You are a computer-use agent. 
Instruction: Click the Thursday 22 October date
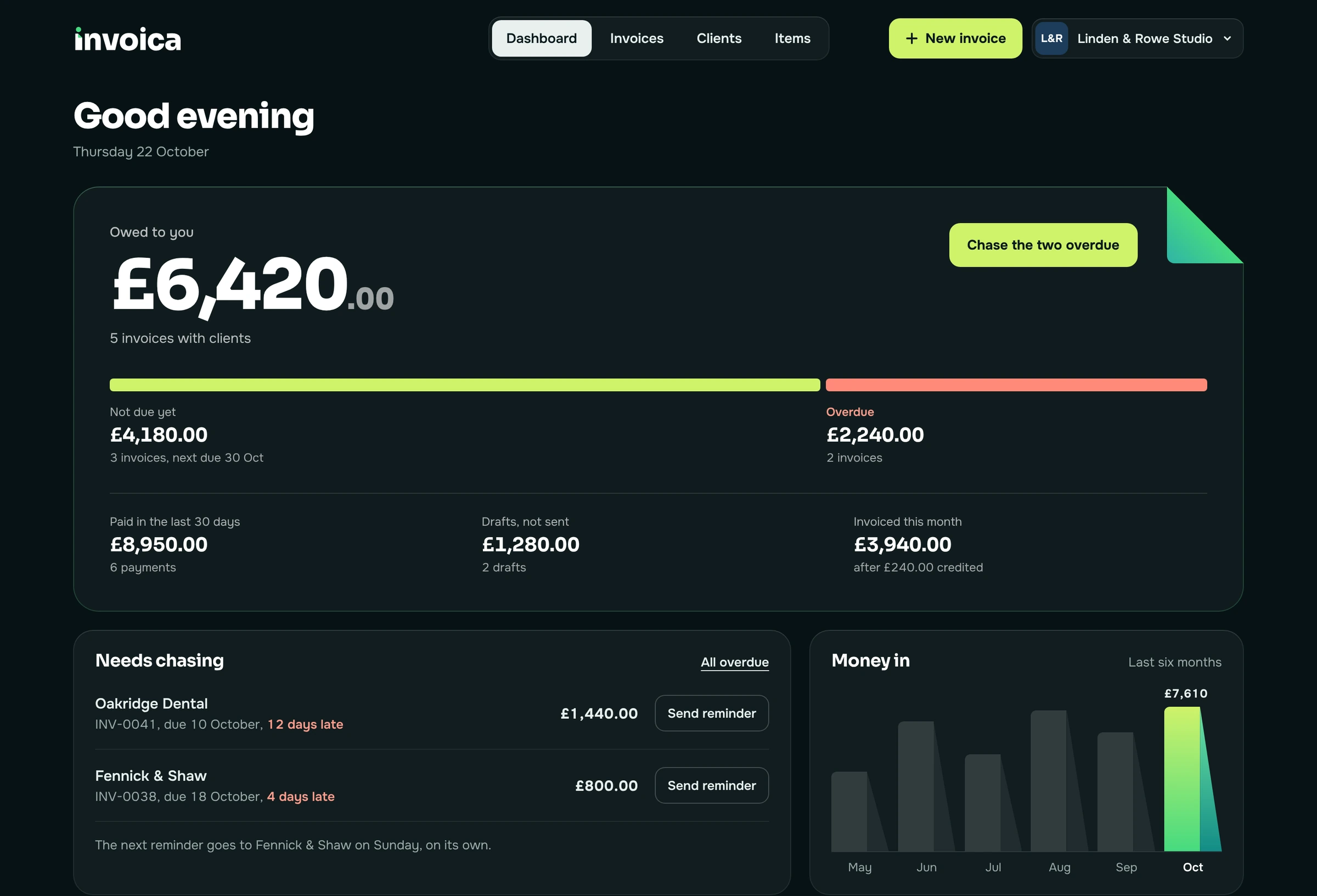pos(141,152)
